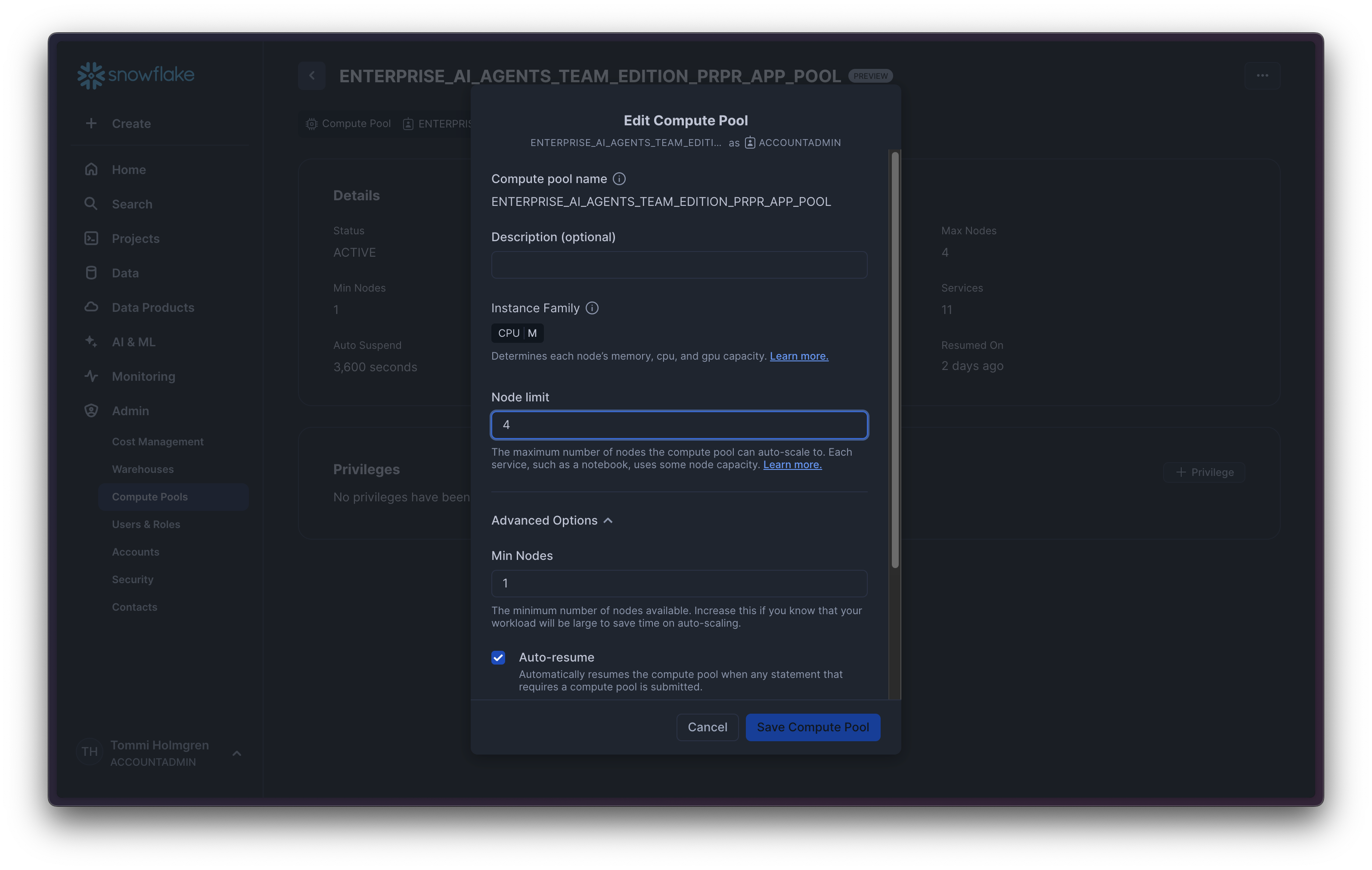Click the add Privilege button
This screenshot has height=870, width=1372.
tap(1204, 472)
